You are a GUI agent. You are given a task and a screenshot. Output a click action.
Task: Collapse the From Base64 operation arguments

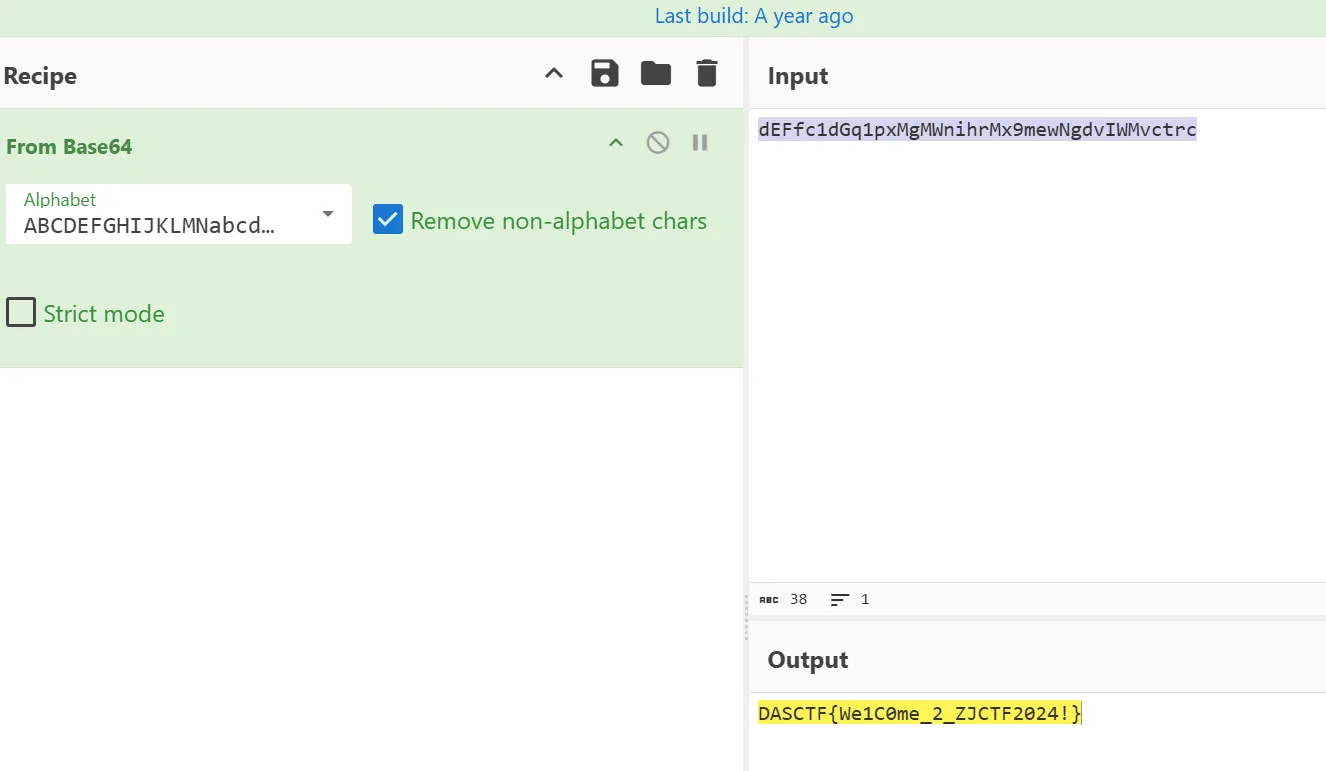616,143
